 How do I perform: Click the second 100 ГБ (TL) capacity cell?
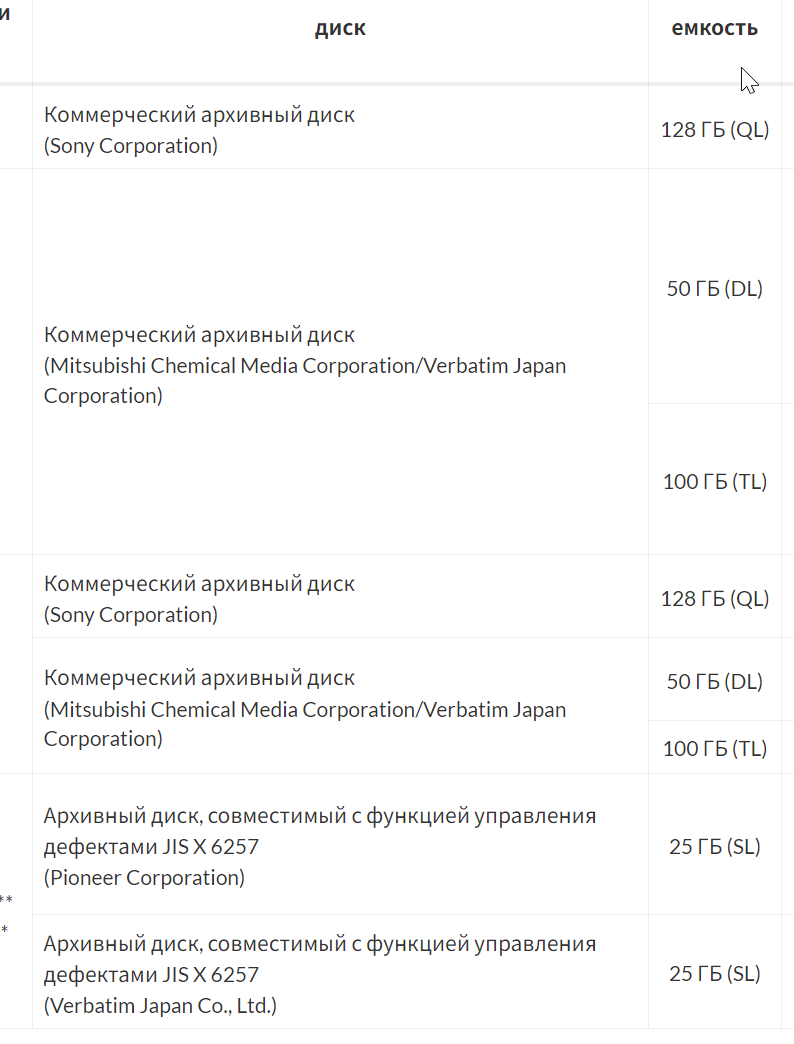714,749
